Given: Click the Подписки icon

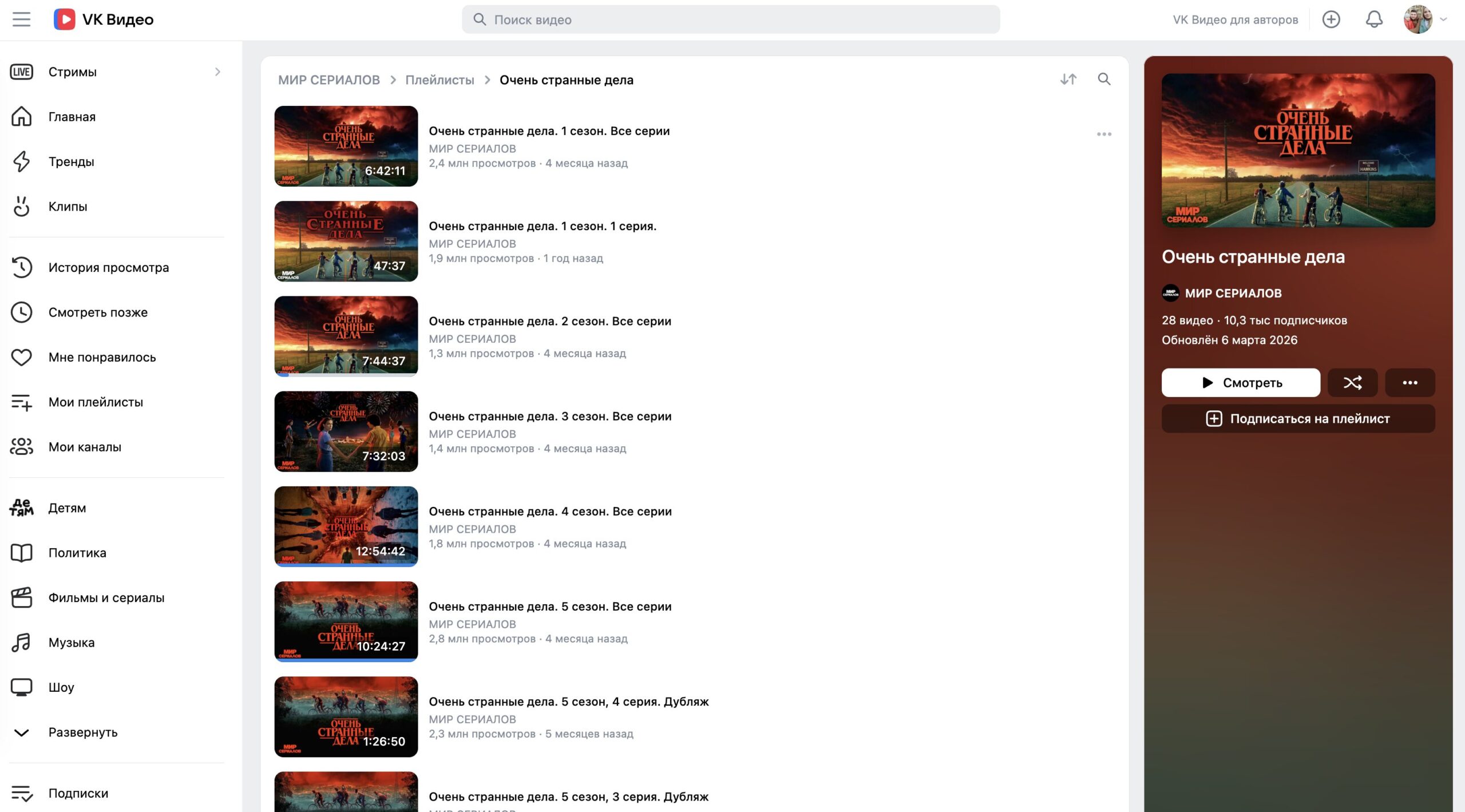Looking at the screenshot, I should pos(21,793).
